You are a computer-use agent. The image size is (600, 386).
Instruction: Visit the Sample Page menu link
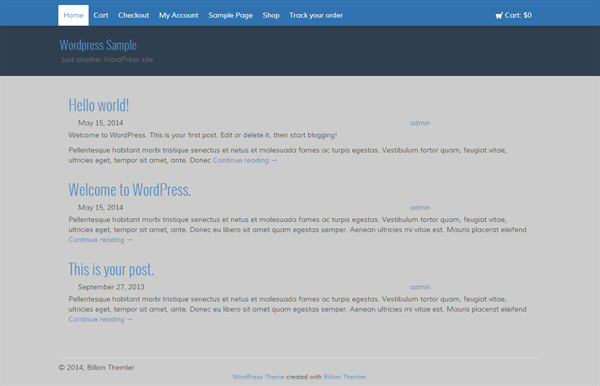coord(230,15)
